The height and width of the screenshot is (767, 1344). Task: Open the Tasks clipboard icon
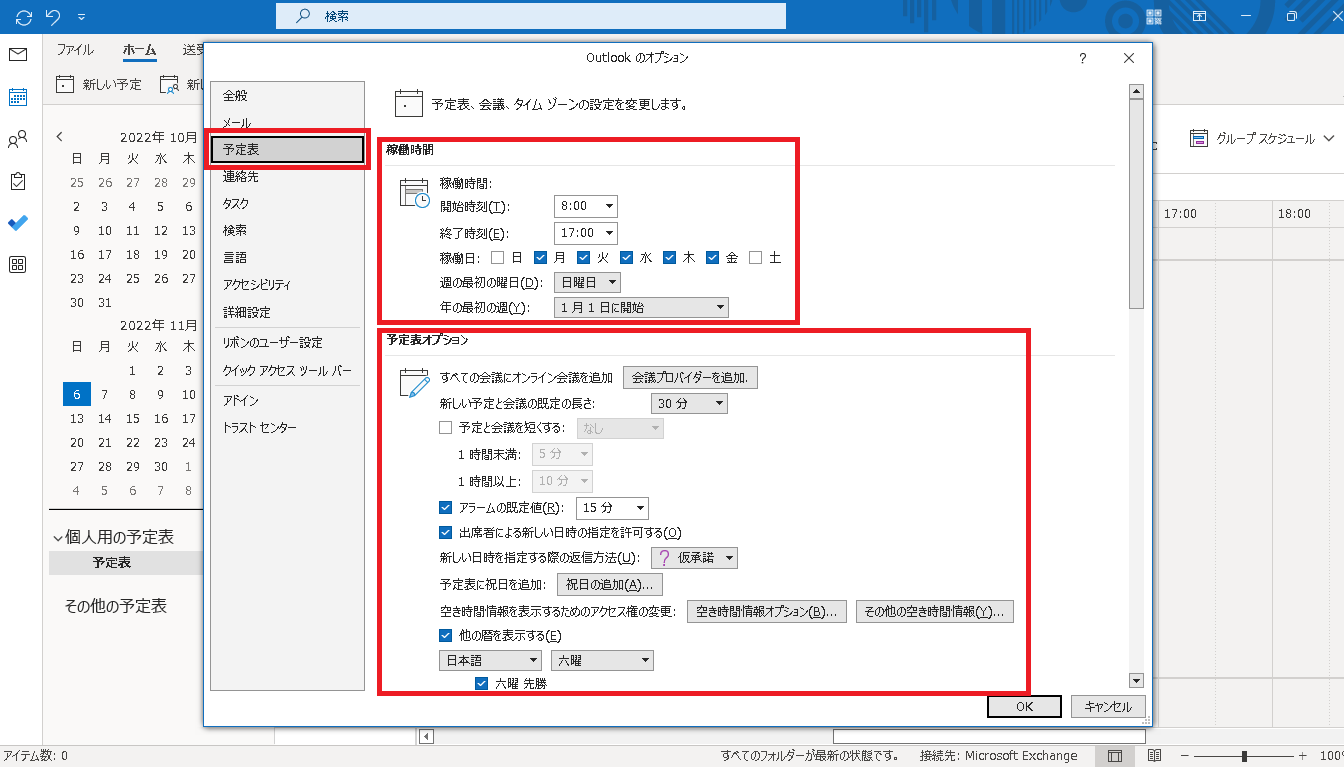click(x=18, y=181)
